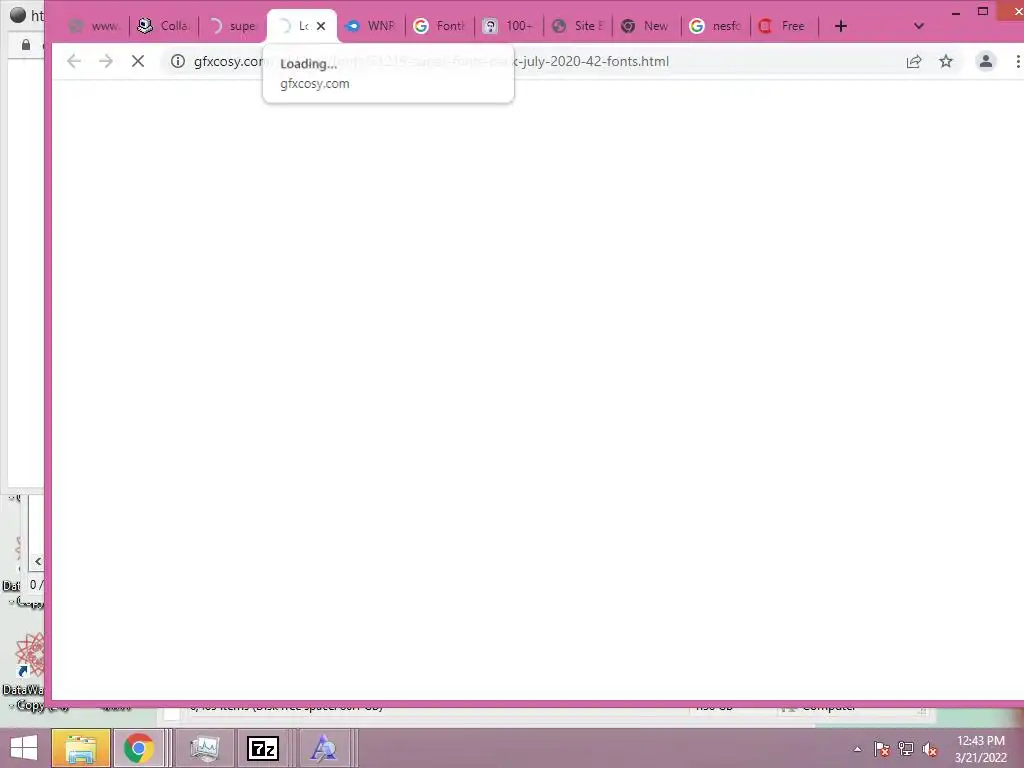Go back to the previous page

tap(74, 61)
